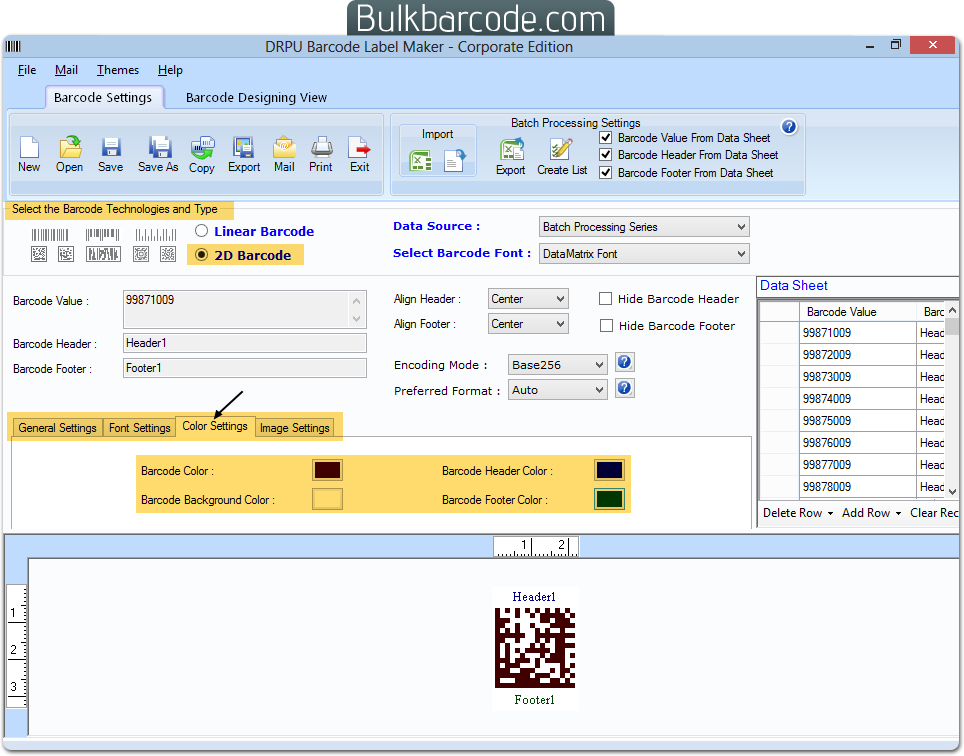The width and height of the screenshot is (964, 756).
Task: Open the Align Header dropdown
Action: click(x=528, y=298)
